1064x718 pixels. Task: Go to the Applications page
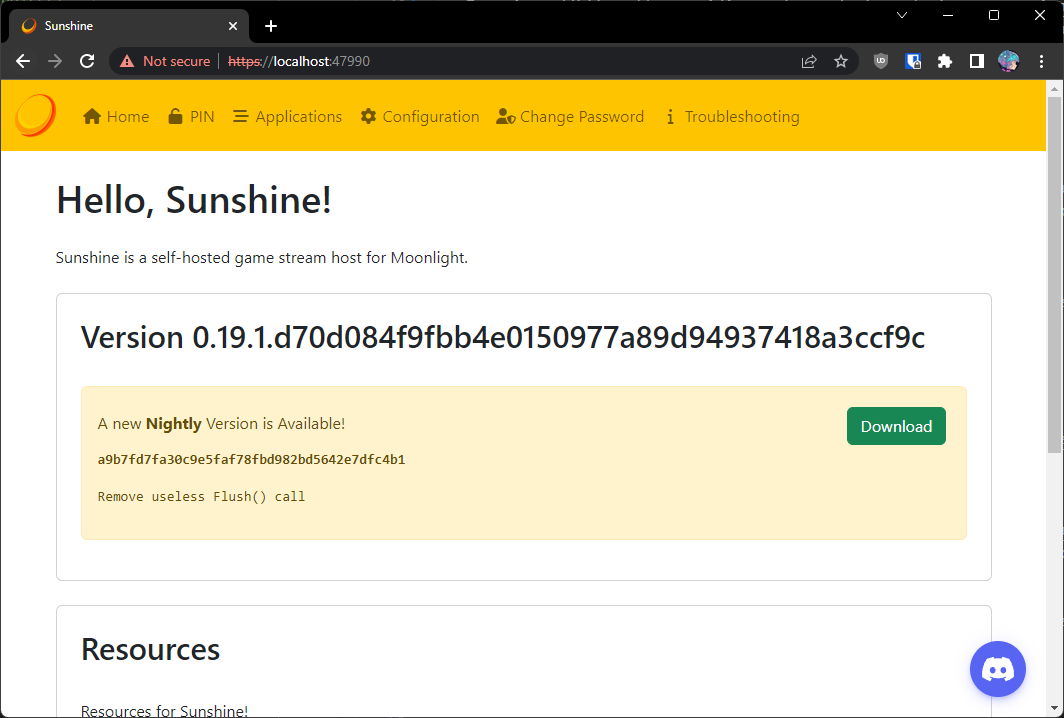tap(287, 117)
